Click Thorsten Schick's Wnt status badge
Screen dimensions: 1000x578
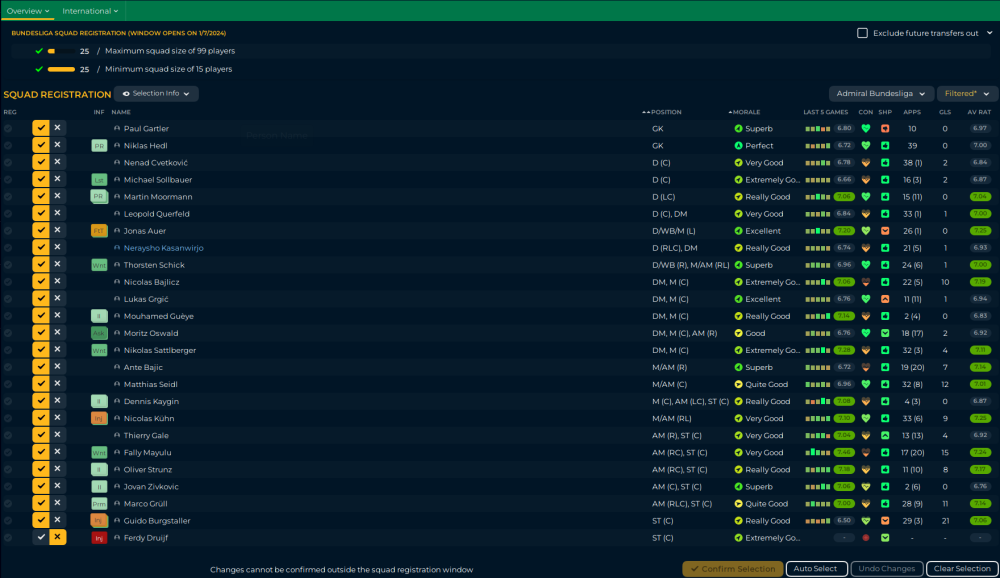click(x=99, y=265)
